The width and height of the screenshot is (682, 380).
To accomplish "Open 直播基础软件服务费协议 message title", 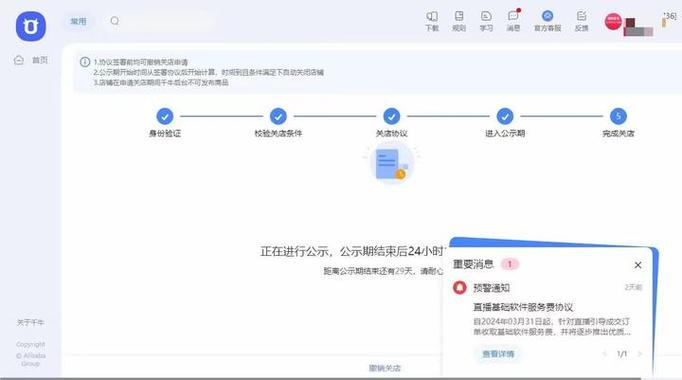I will (523, 307).
